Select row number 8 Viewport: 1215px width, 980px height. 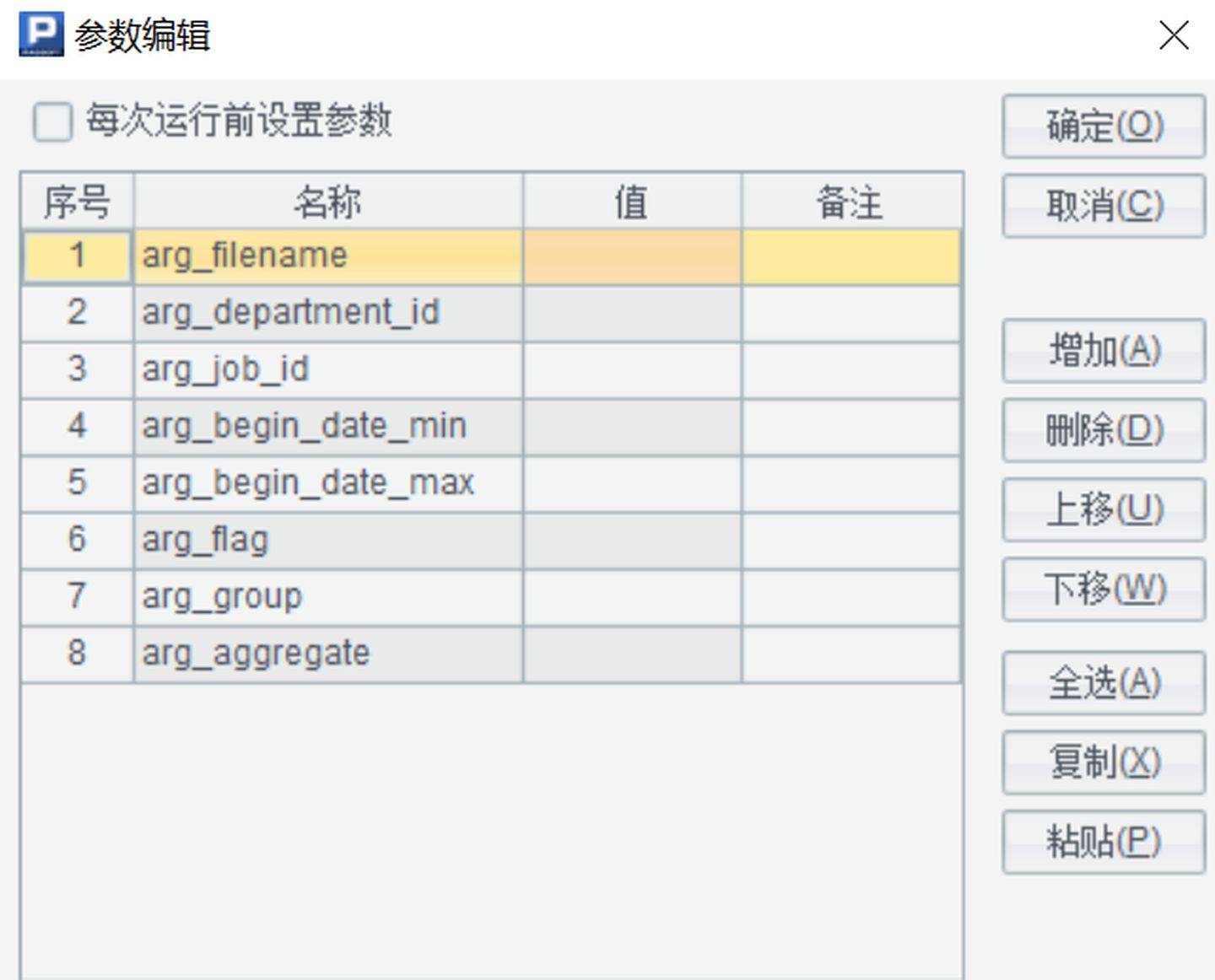tap(77, 654)
